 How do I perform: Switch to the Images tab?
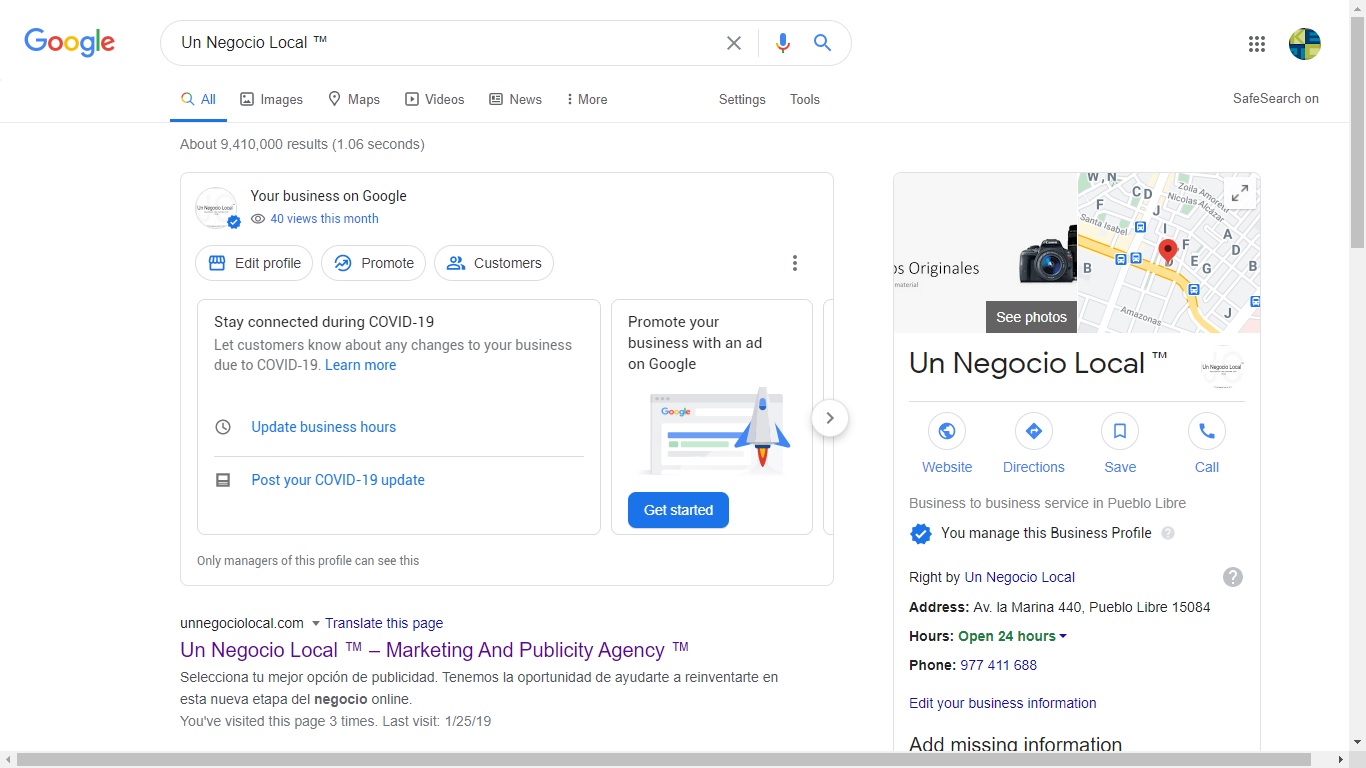click(271, 99)
